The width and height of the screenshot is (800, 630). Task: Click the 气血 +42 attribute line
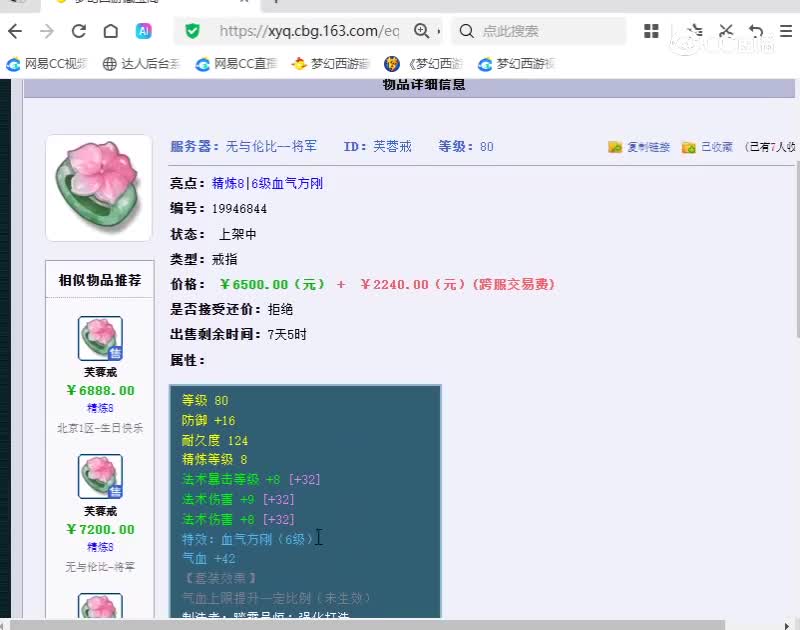coord(209,559)
